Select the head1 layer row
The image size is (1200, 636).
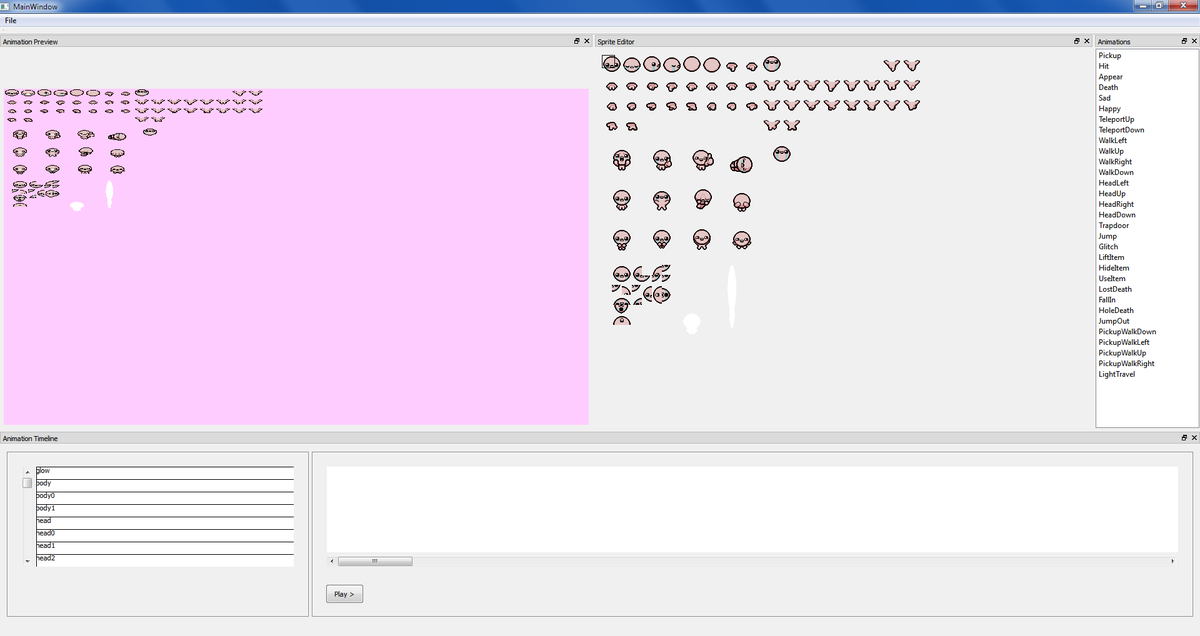(x=165, y=548)
